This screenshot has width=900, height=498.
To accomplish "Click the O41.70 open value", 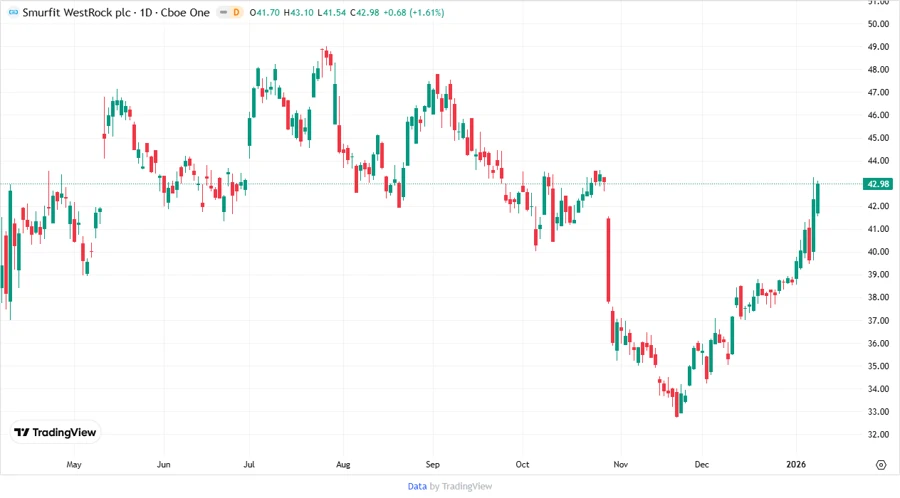I will (265, 13).
